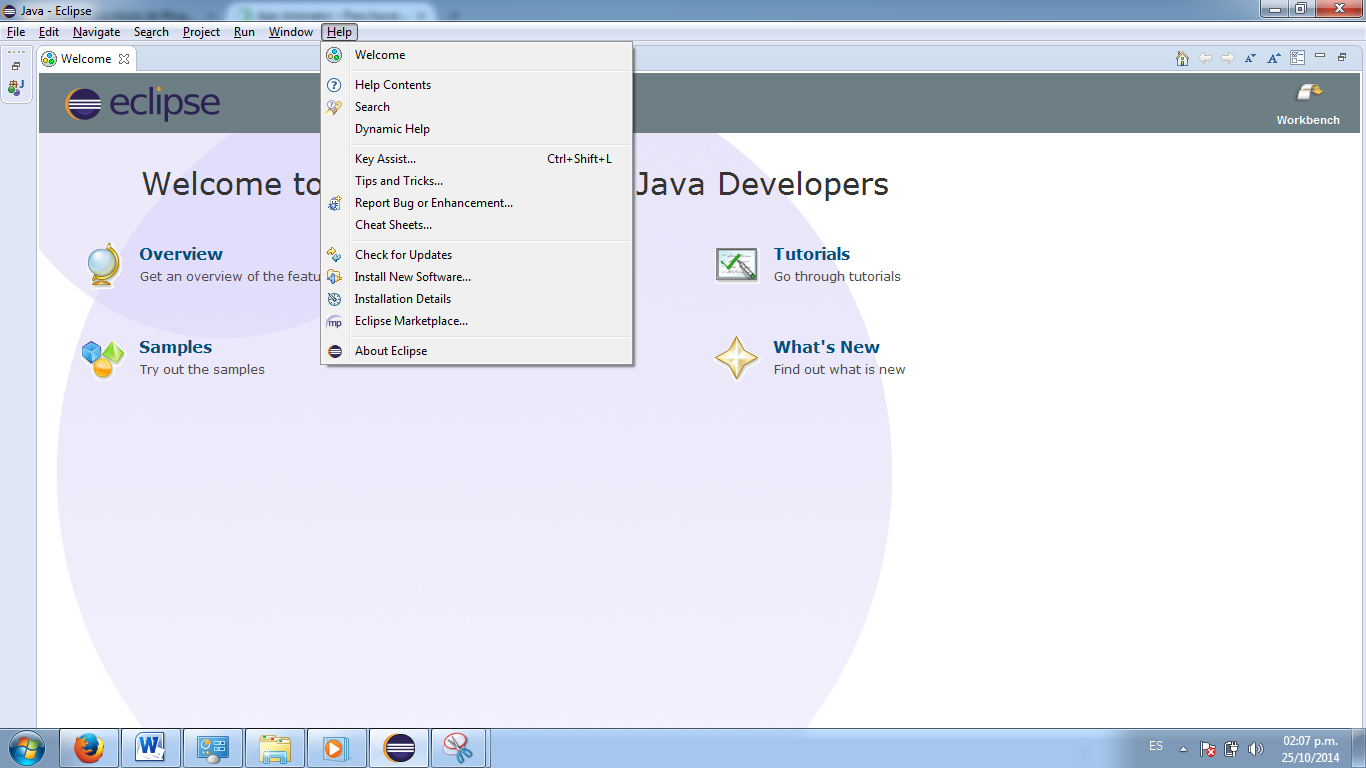
Task: Open Help Contents from Help menu
Action: tap(477, 85)
